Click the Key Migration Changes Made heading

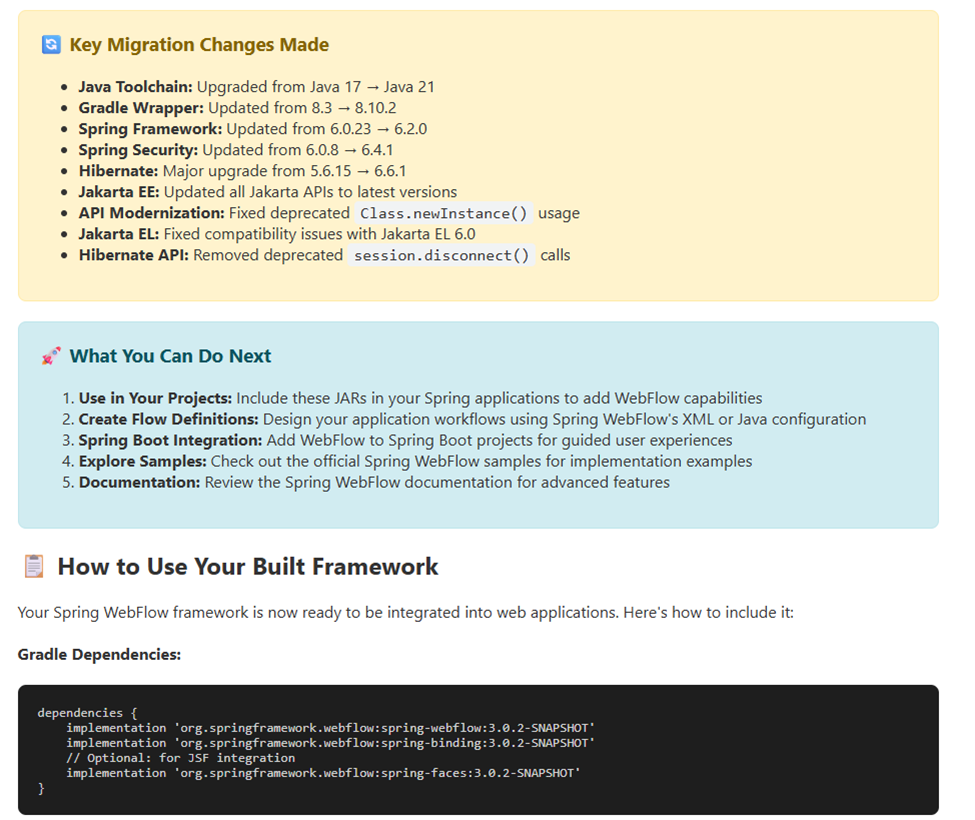pyautogui.click(x=199, y=45)
